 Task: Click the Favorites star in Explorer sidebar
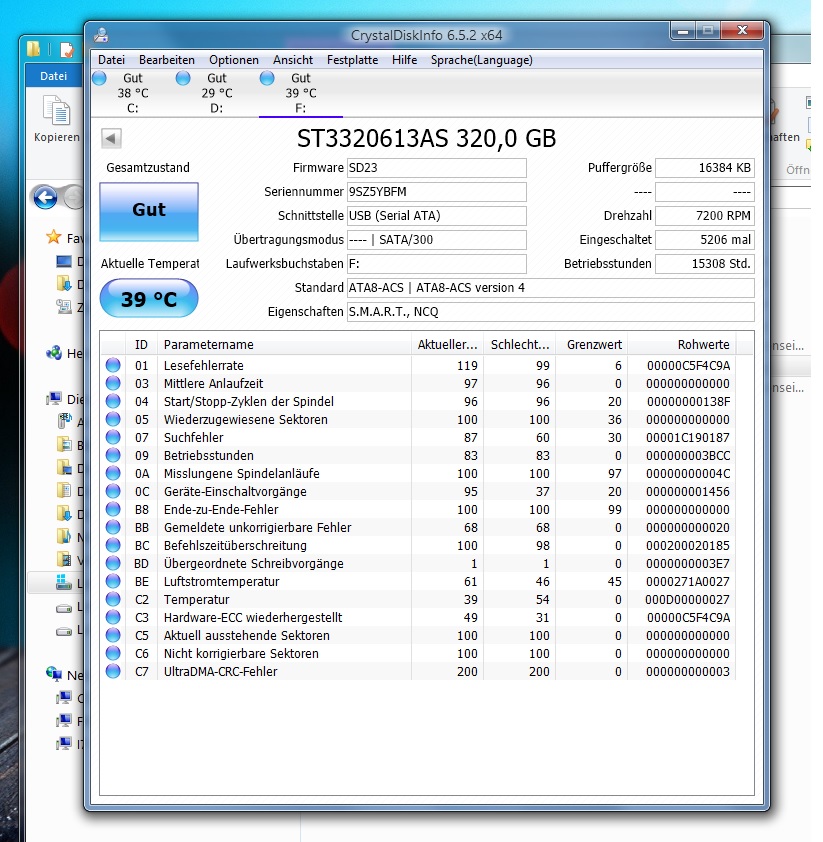(54, 237)
